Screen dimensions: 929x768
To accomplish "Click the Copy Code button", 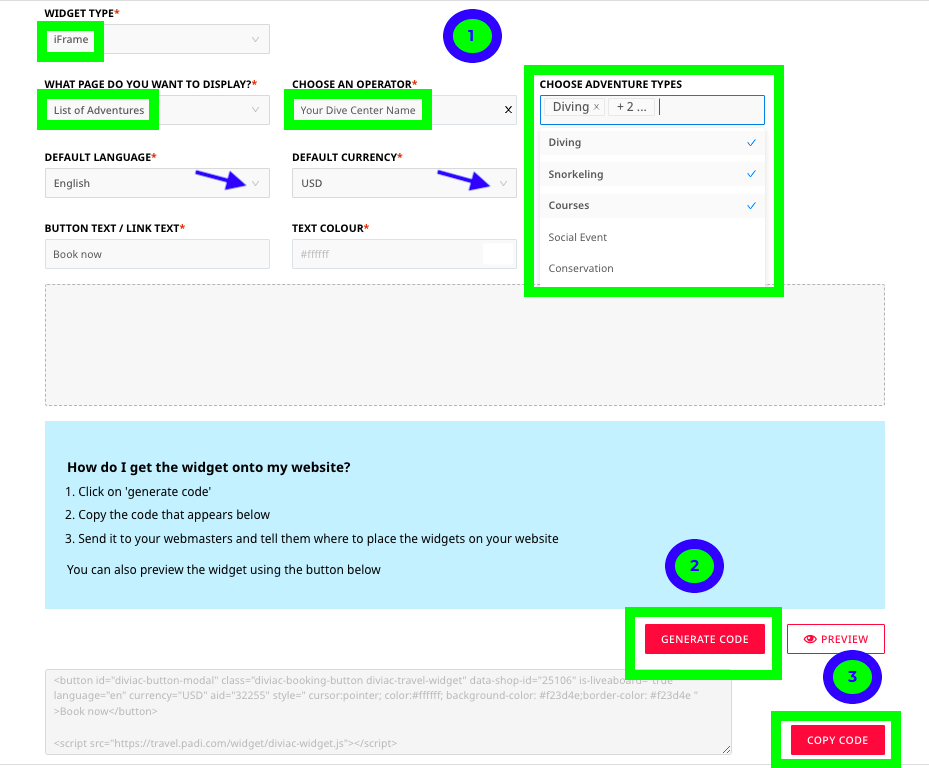I will point(837,740).
